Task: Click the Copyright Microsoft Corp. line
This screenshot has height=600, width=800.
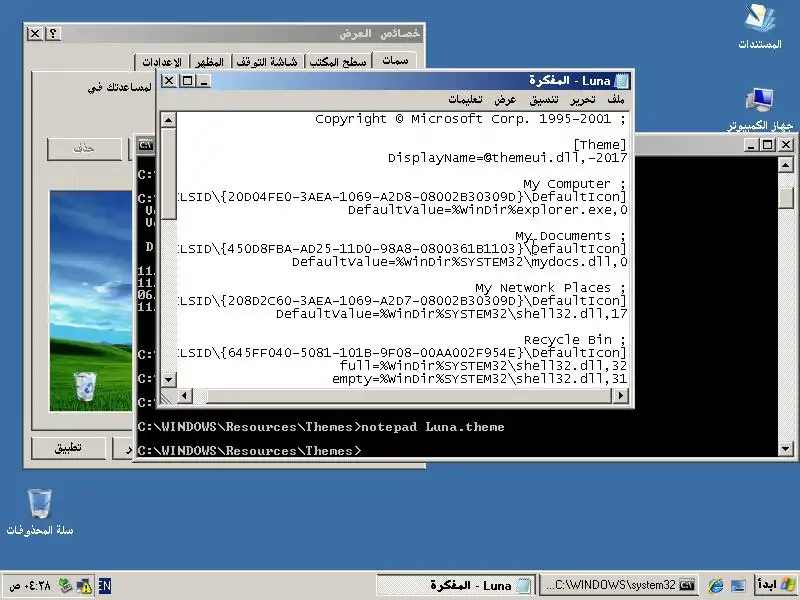Action: coord(470,119)
